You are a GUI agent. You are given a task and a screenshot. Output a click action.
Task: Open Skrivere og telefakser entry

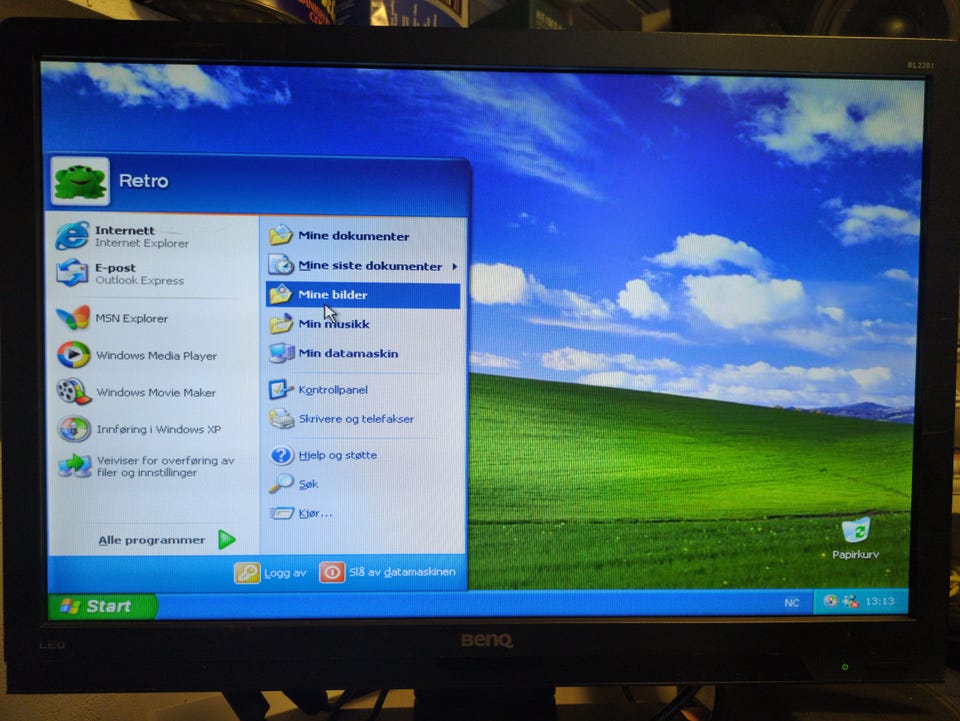pos(364,419)
